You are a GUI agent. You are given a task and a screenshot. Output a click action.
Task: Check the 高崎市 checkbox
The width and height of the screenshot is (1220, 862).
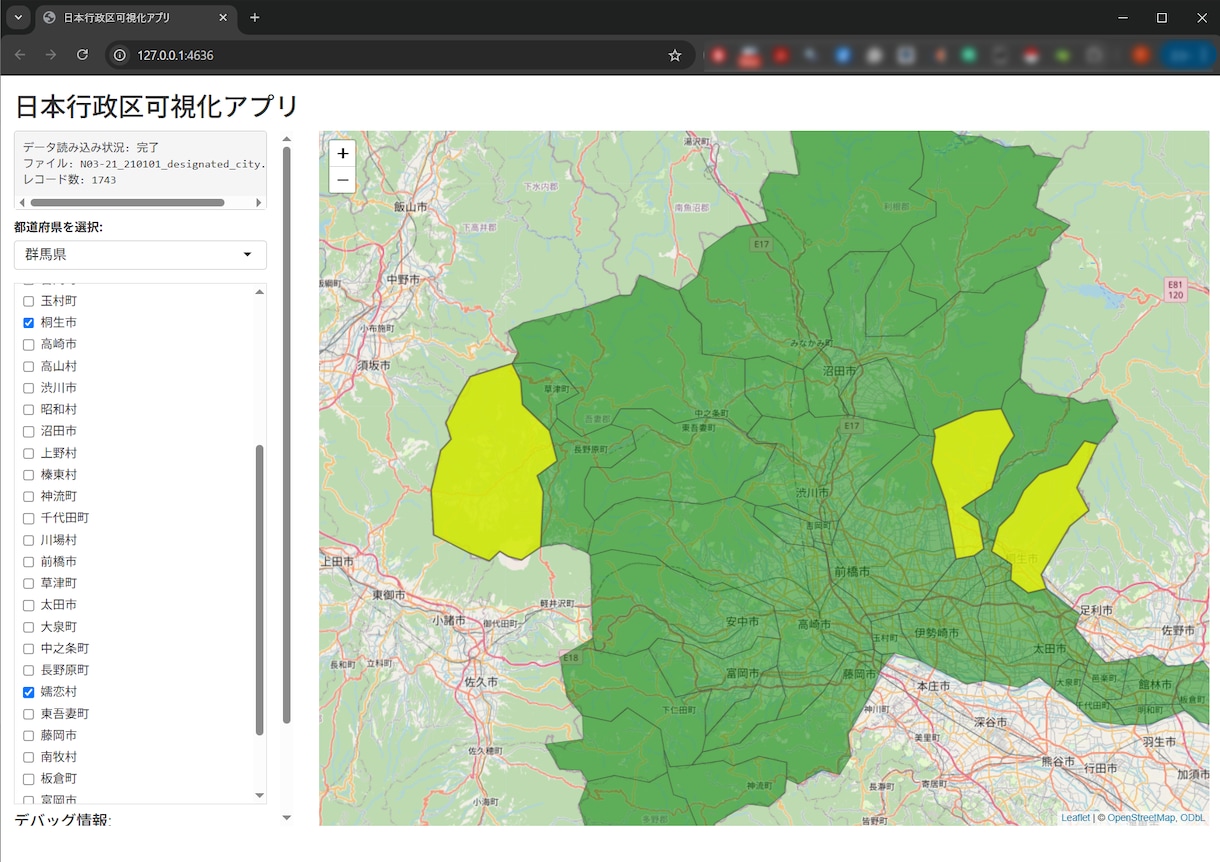pos(29,344)
